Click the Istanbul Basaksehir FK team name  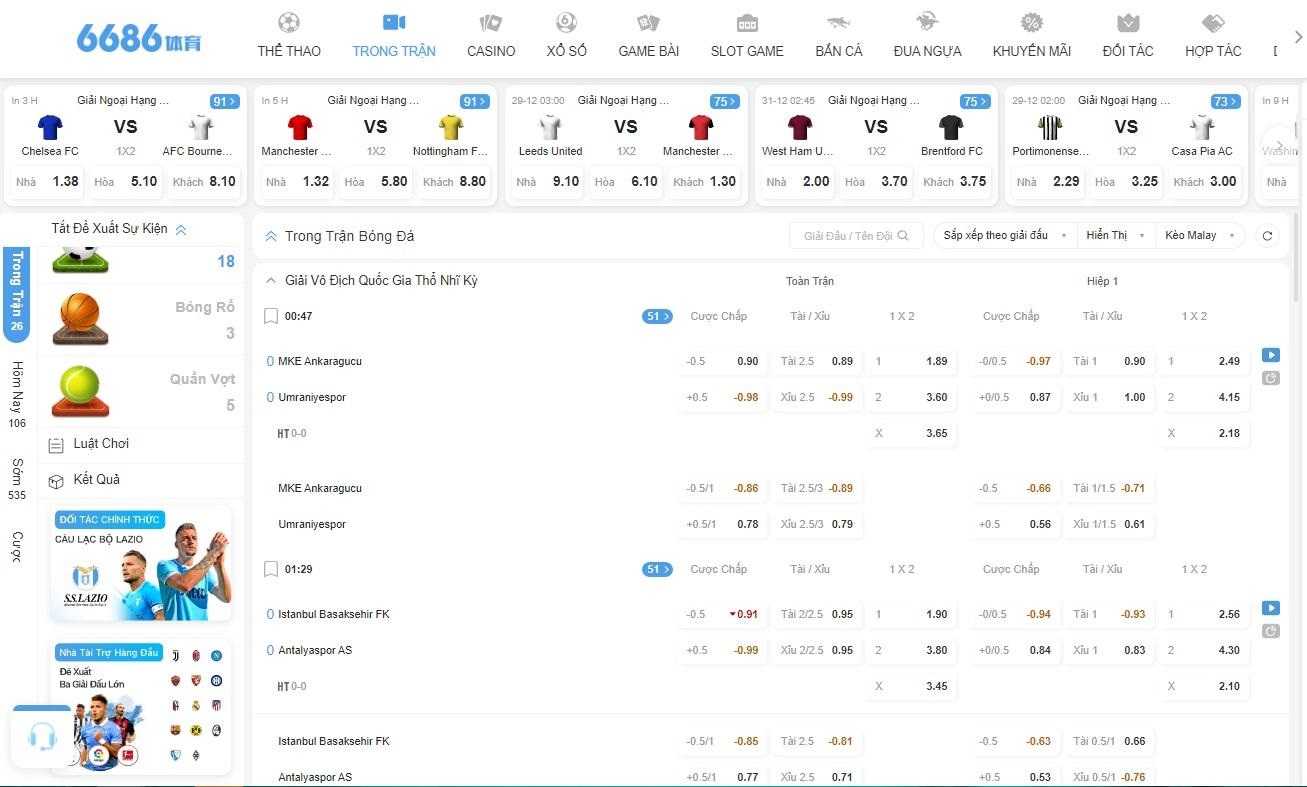click(334, 614)
